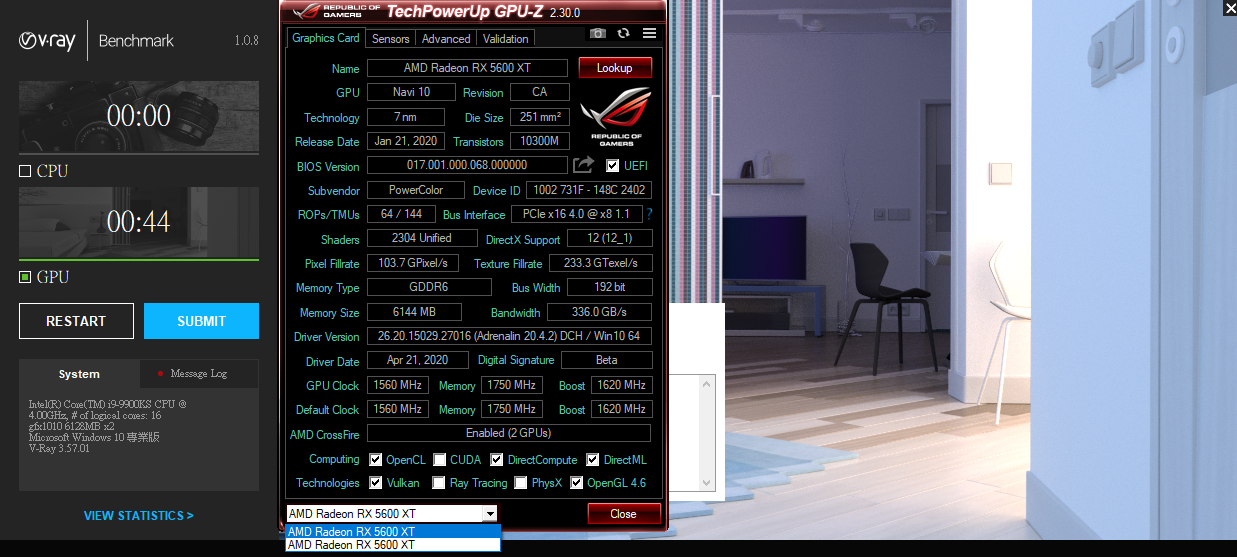Collapse the GPU selection dropdown arrow
Image resolution: width=1237 pixels, height=557 pixels.
(x=489, y=514)
